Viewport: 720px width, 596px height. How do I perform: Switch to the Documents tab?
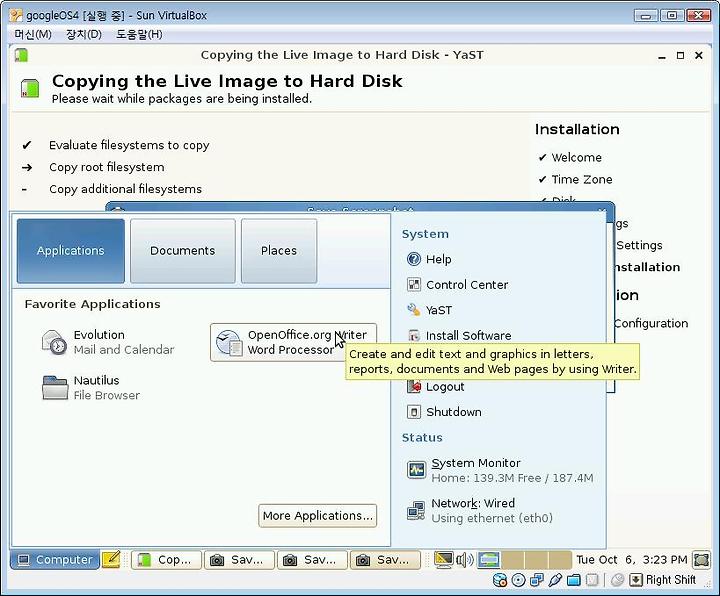coord(183,251)
